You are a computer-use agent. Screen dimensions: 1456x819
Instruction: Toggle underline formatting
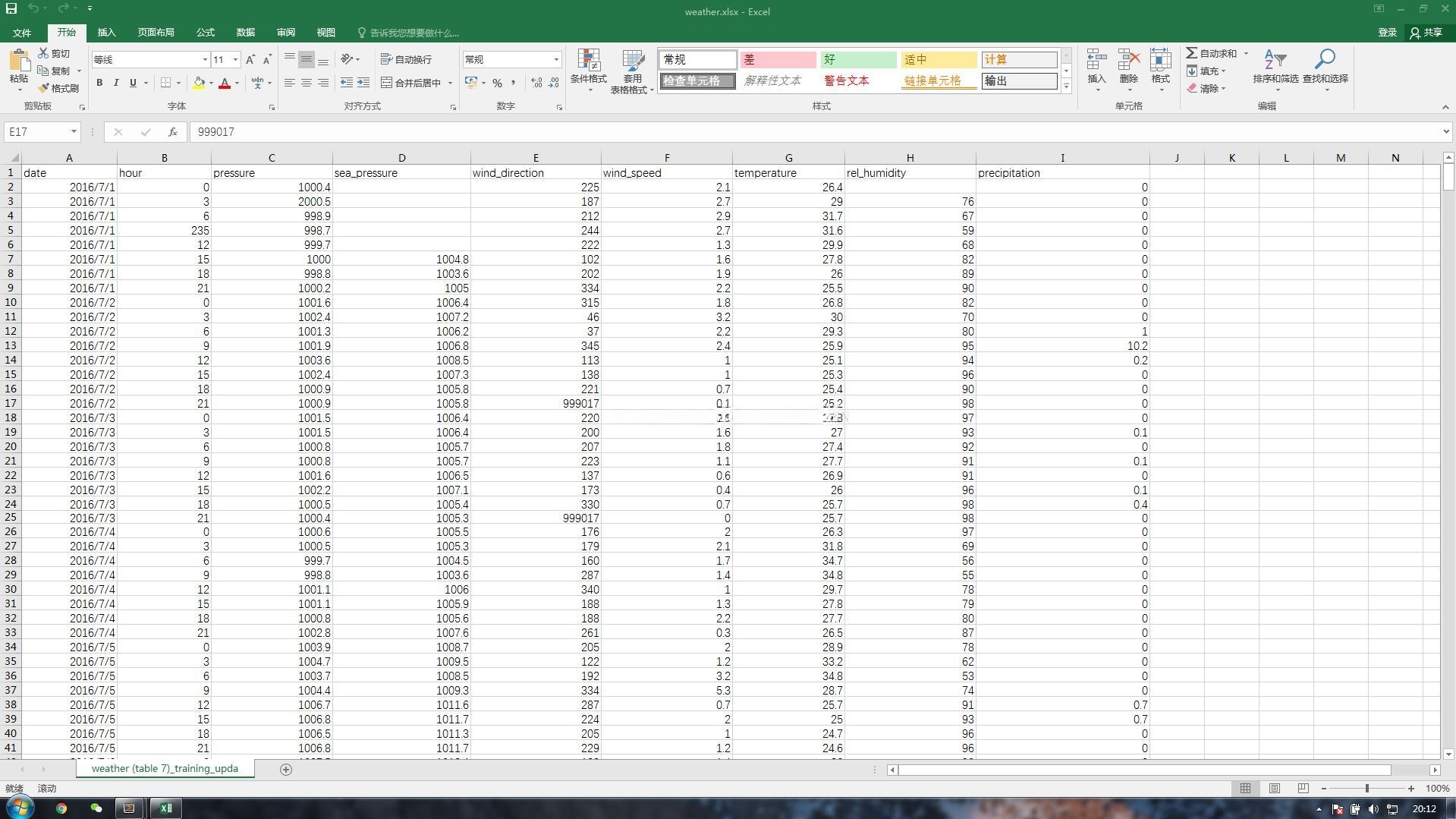pyautogui.click(x=133, y=83)
